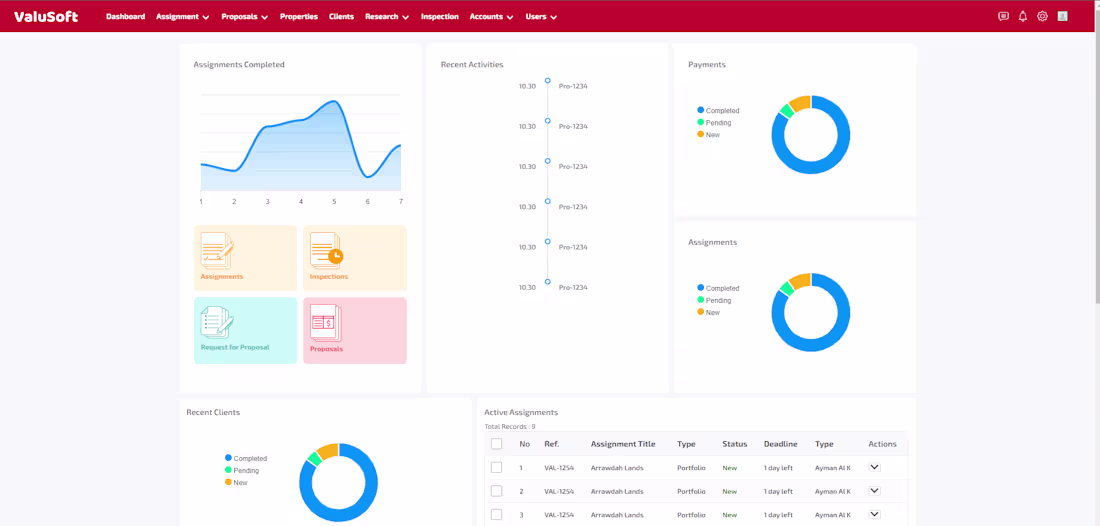Click the Completed legend swatch in Payments
Screen dimensions: 1100x526
tap(700, 110)
